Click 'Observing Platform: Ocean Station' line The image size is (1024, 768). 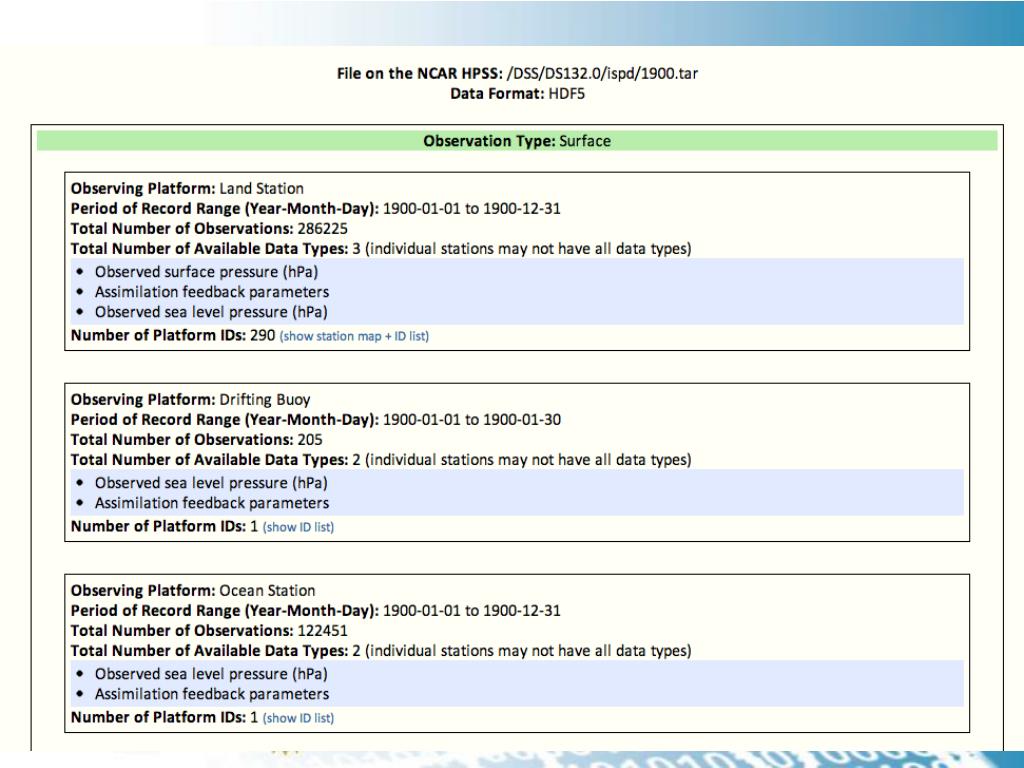[193, 590]
